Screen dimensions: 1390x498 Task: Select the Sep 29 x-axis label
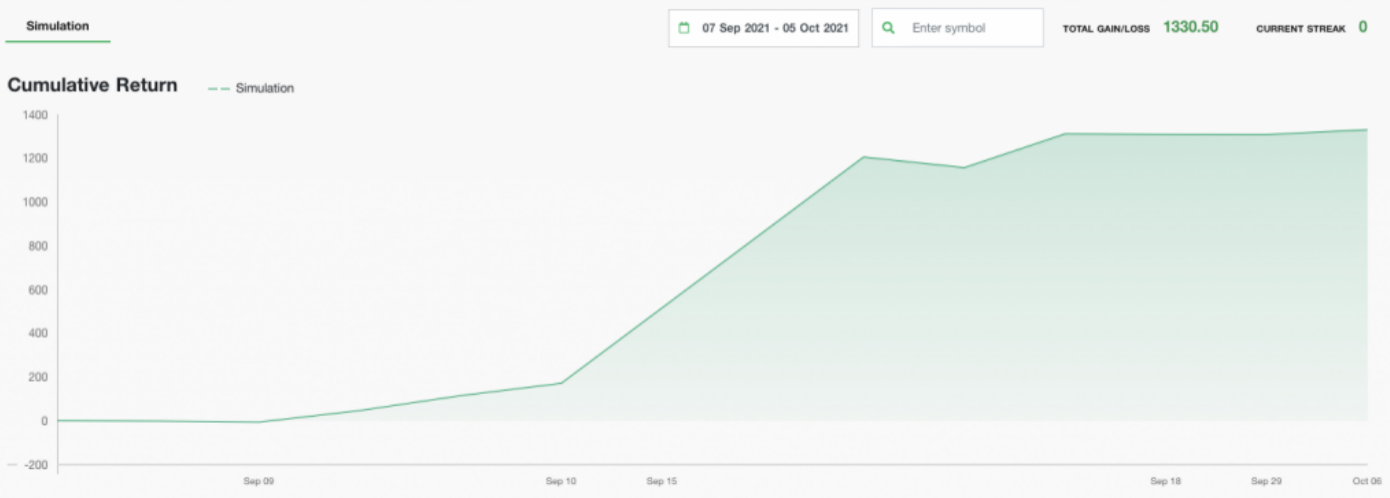[x=1266, y=481]
